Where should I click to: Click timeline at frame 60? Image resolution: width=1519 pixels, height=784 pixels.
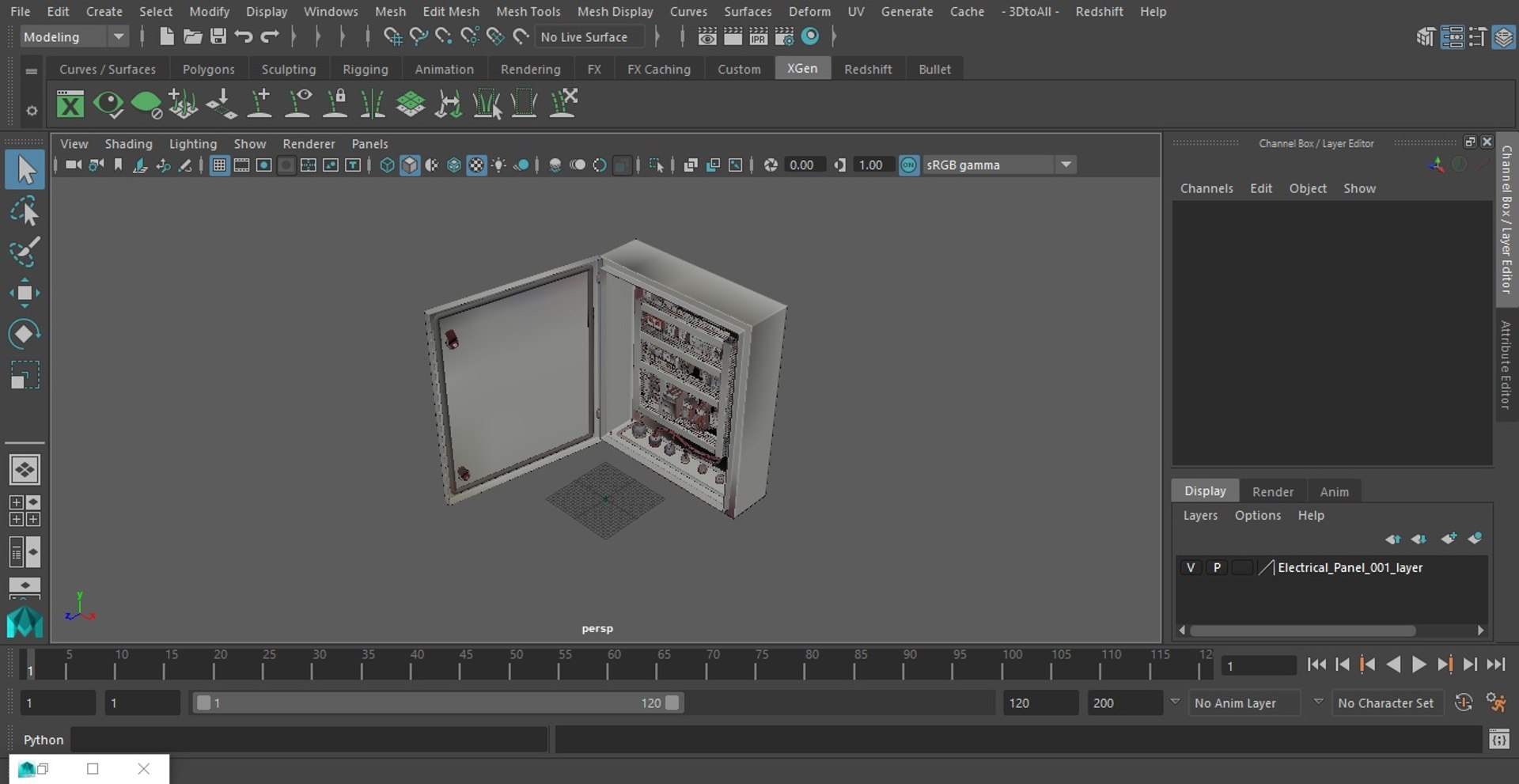[x=614, y=665]
